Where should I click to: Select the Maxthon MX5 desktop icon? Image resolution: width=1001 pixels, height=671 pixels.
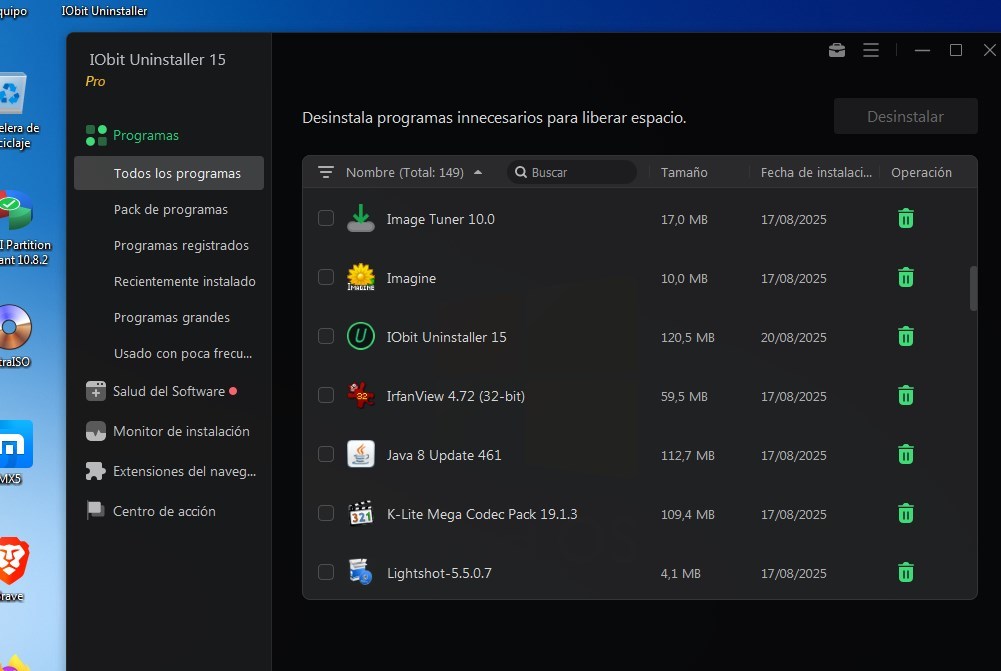pos(15,444)
